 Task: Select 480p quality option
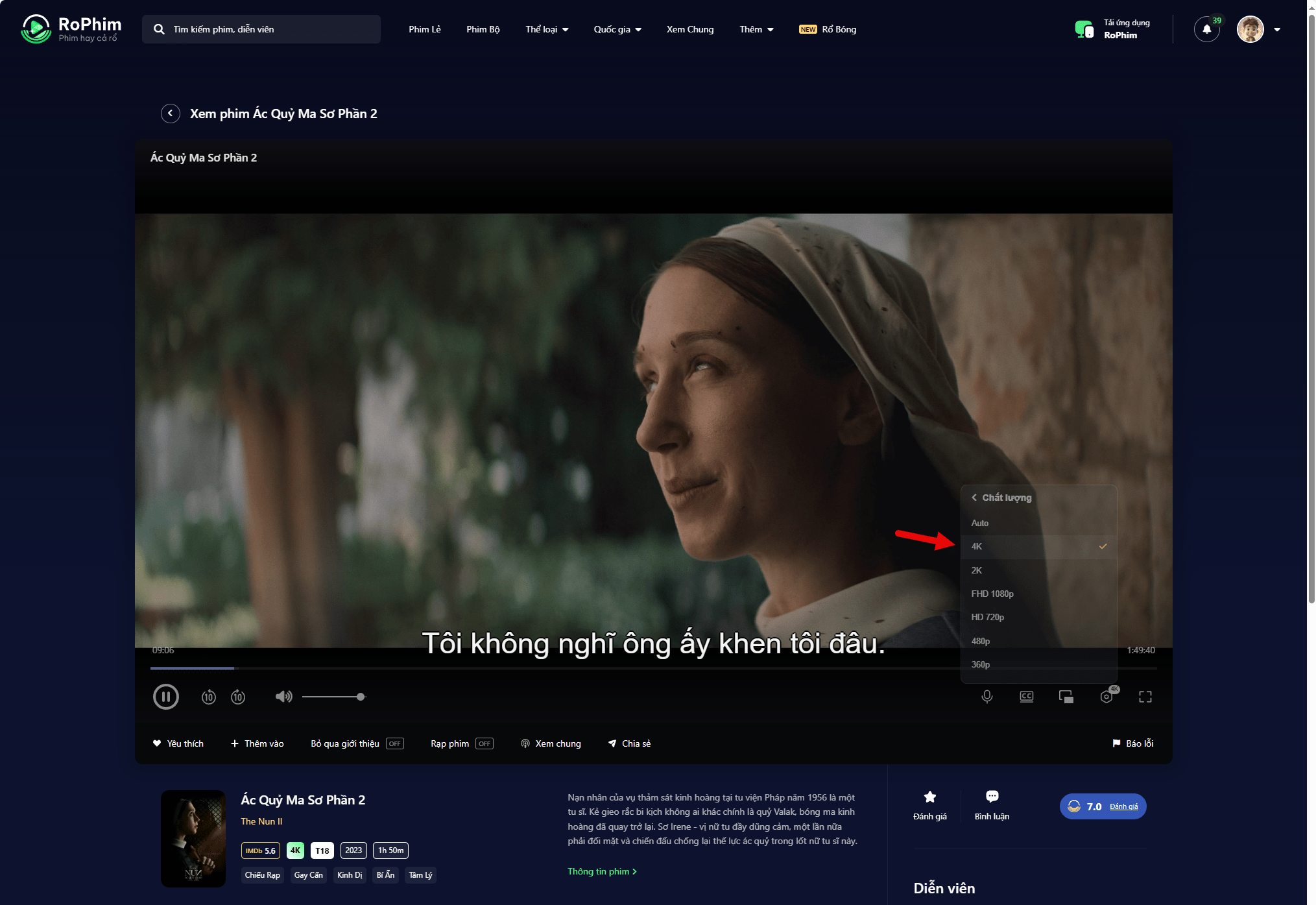[x=1038, y=641]
